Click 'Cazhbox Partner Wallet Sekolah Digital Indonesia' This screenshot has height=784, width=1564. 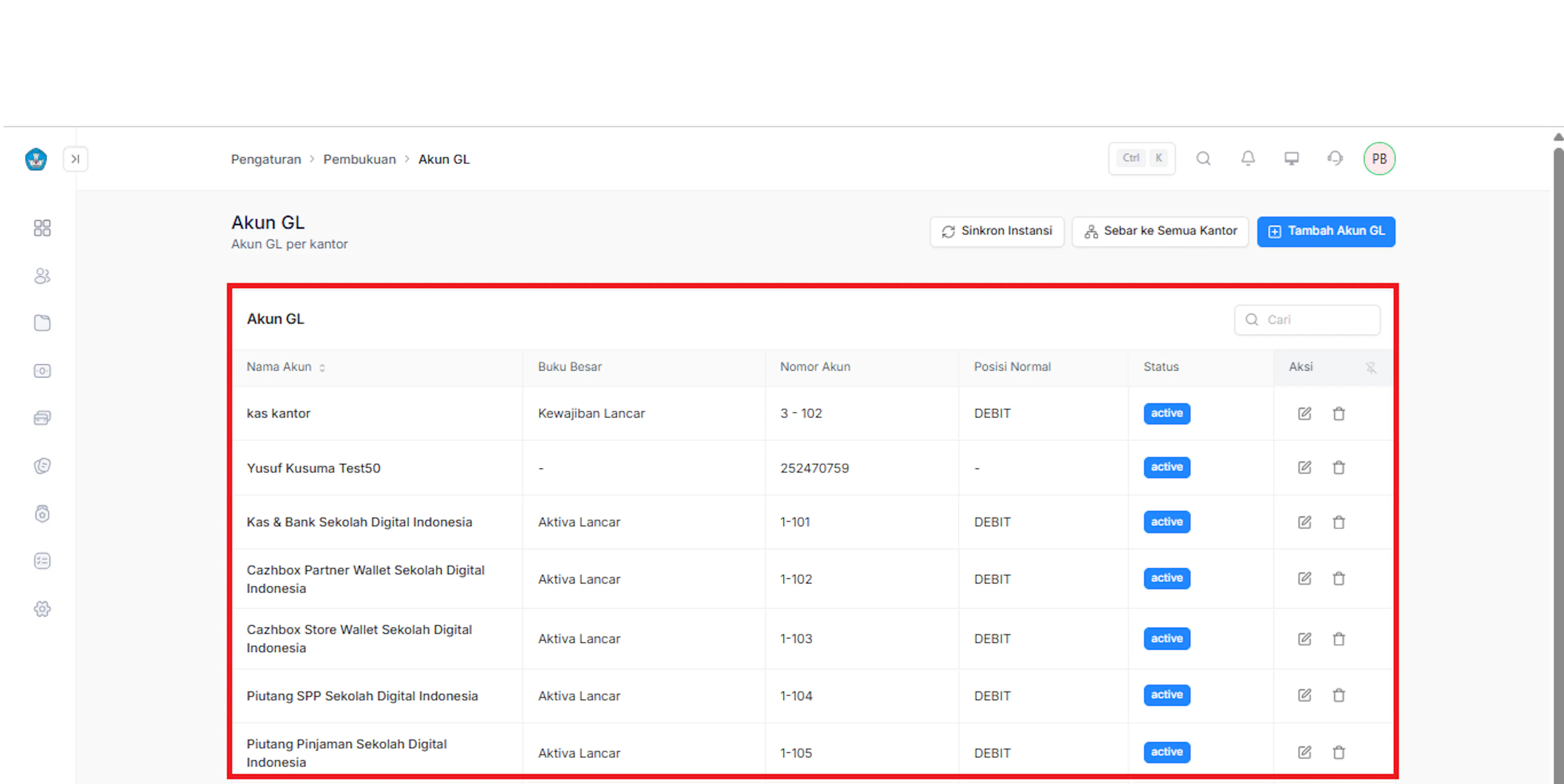click(x=365, y=579)
